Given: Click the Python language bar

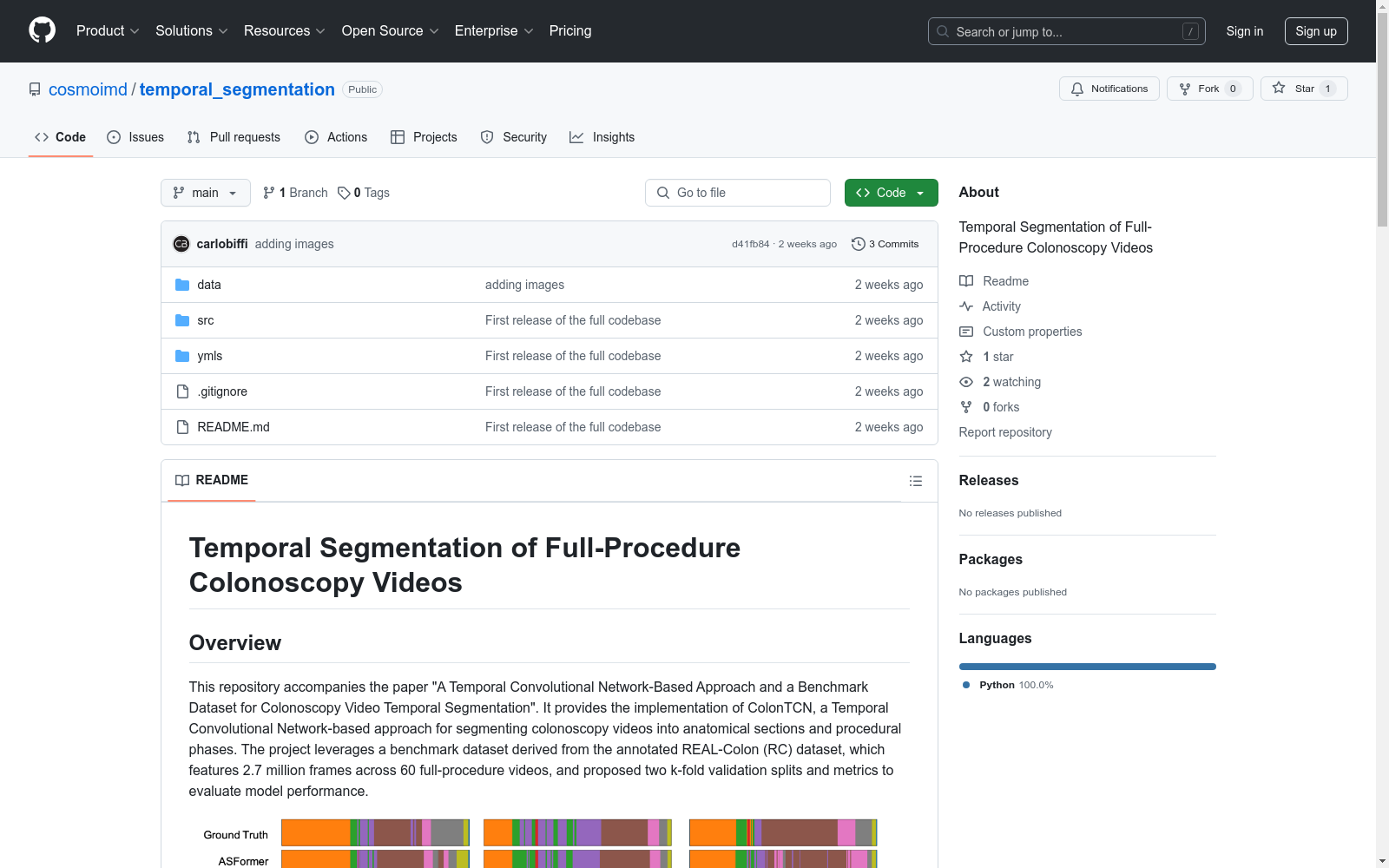Looking at the screenshot, I should (x=1088, y=667).
